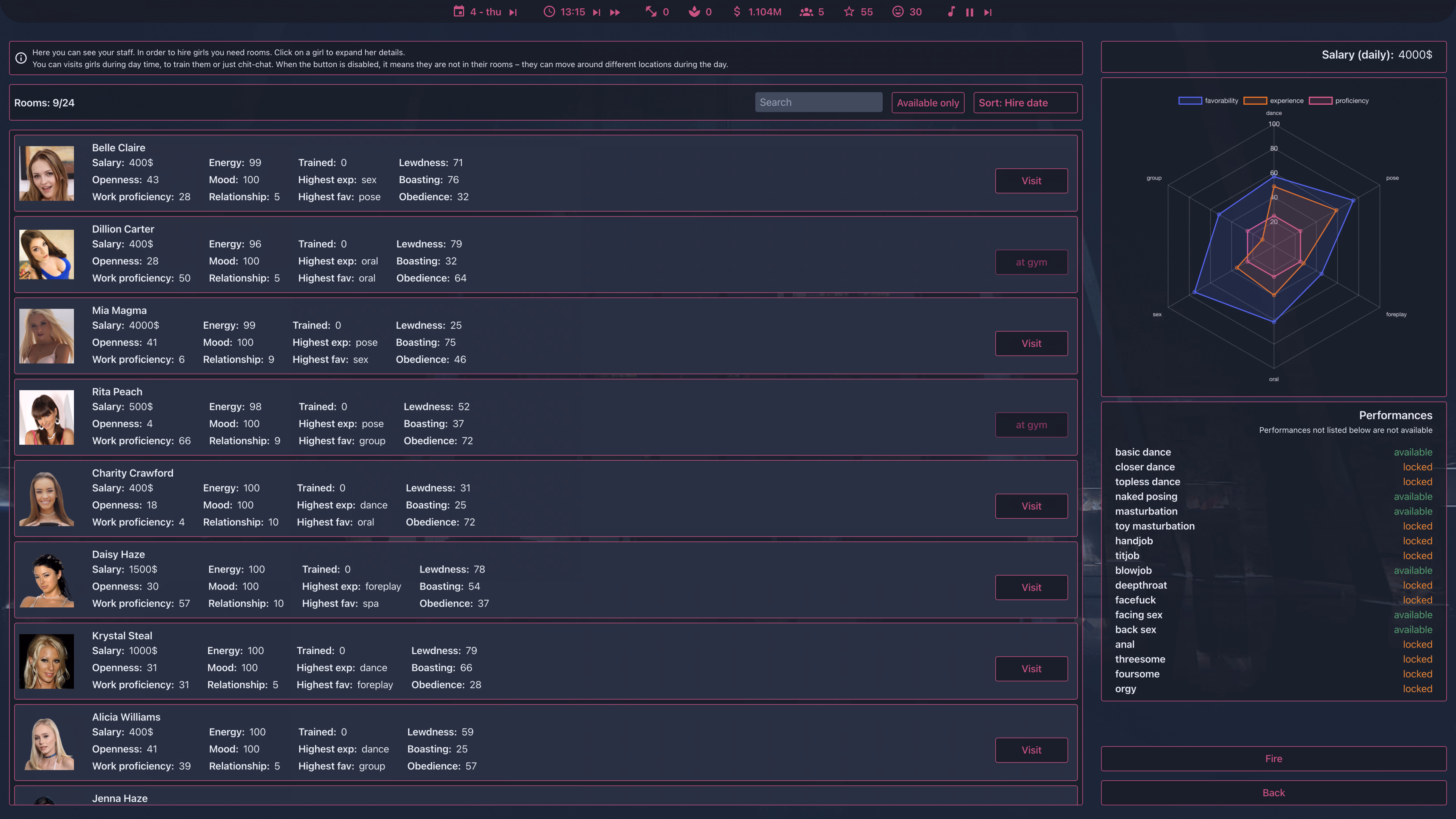This screenshot has width=1456, height=819.
Task: Open Belle Claire's portrait thumbnail
Action: point(46,174)
